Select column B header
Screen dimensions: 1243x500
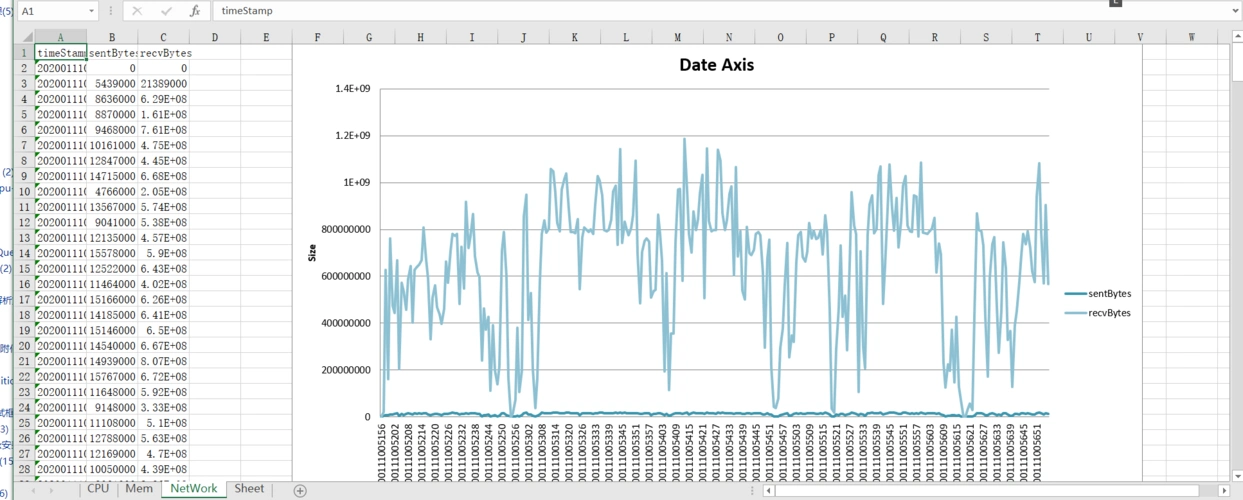tap(112, 37)
